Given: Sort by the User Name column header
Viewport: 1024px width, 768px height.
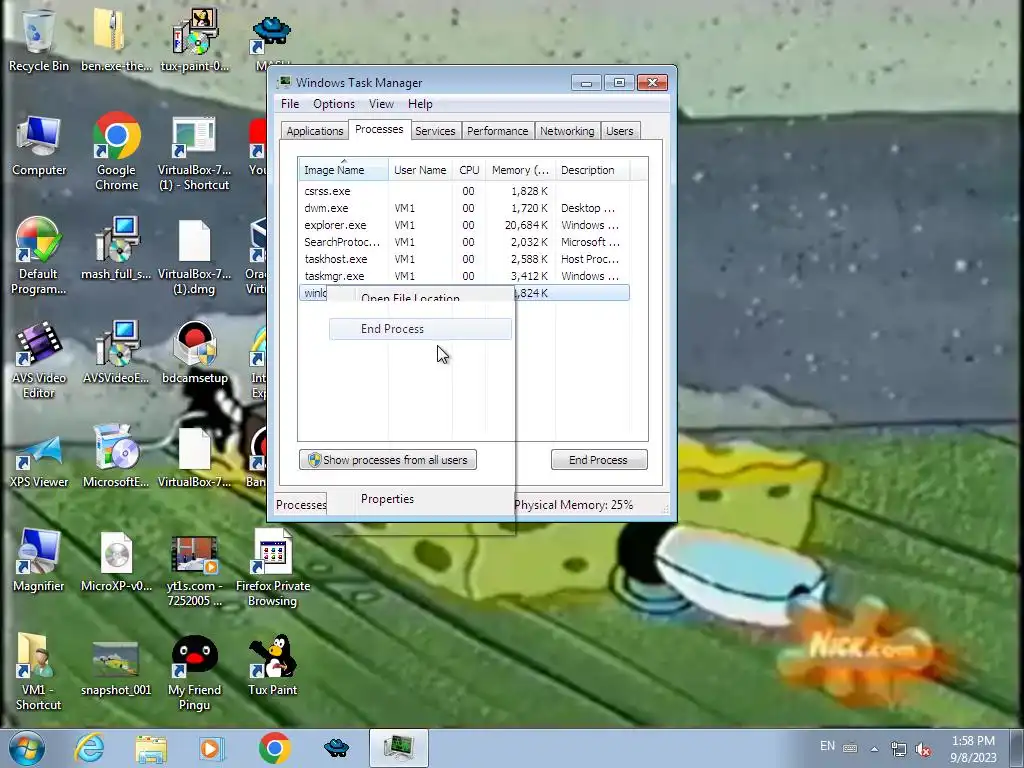Looking at the screenshot, I should point(420,170).
